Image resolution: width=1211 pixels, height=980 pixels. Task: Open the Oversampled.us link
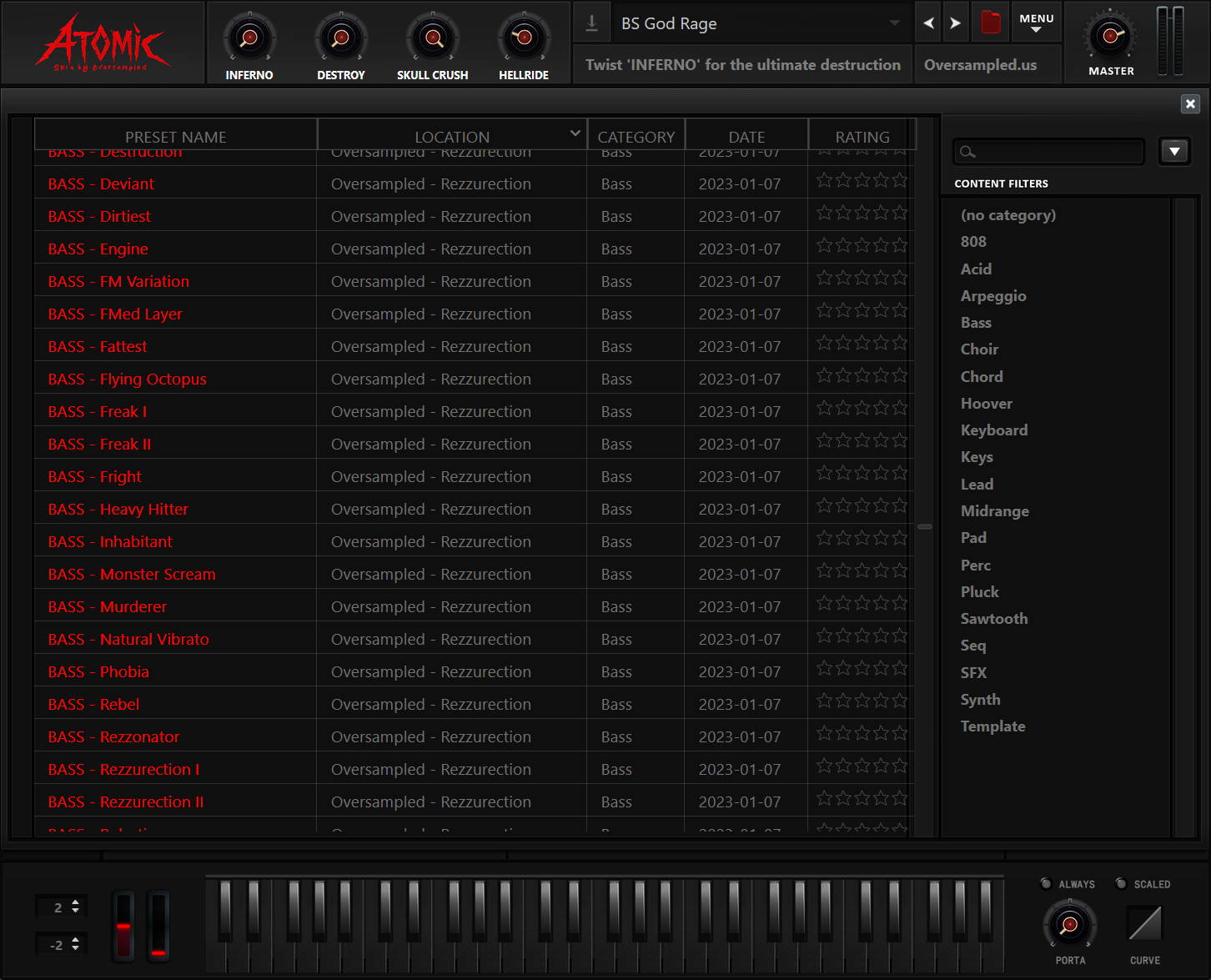point(980,64)
